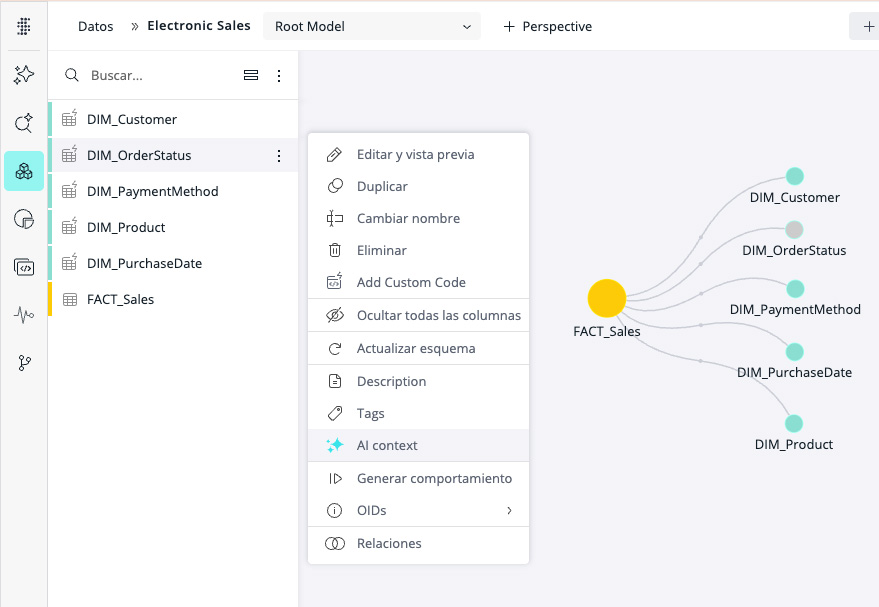
Task: Click the search magnifier icon in table list
Action: click(x=72, y=75)
